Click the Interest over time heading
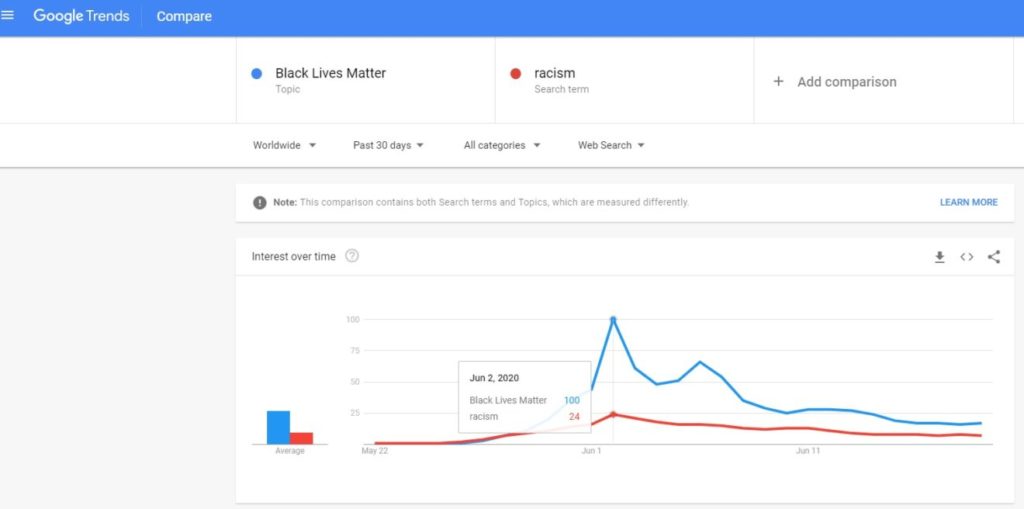Image resolution: width=1024 pixels, height=509 pixels. [x=294, y=256]
